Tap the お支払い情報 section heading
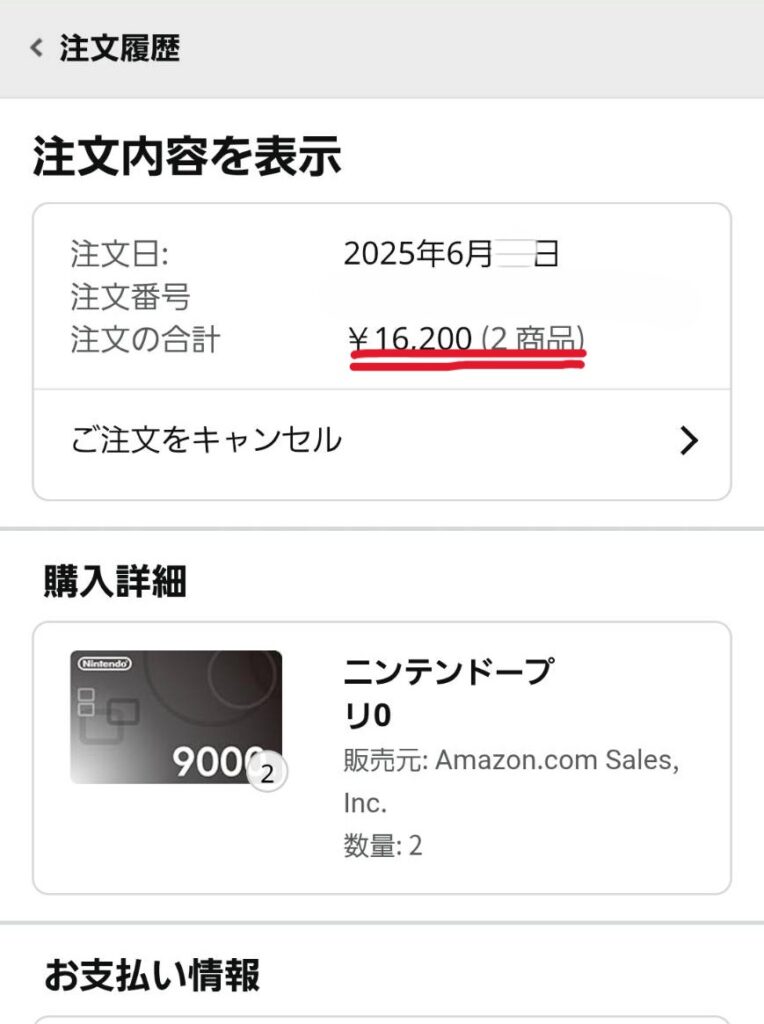The height and width of the screenshot is (1024, 764). point(152,975)
